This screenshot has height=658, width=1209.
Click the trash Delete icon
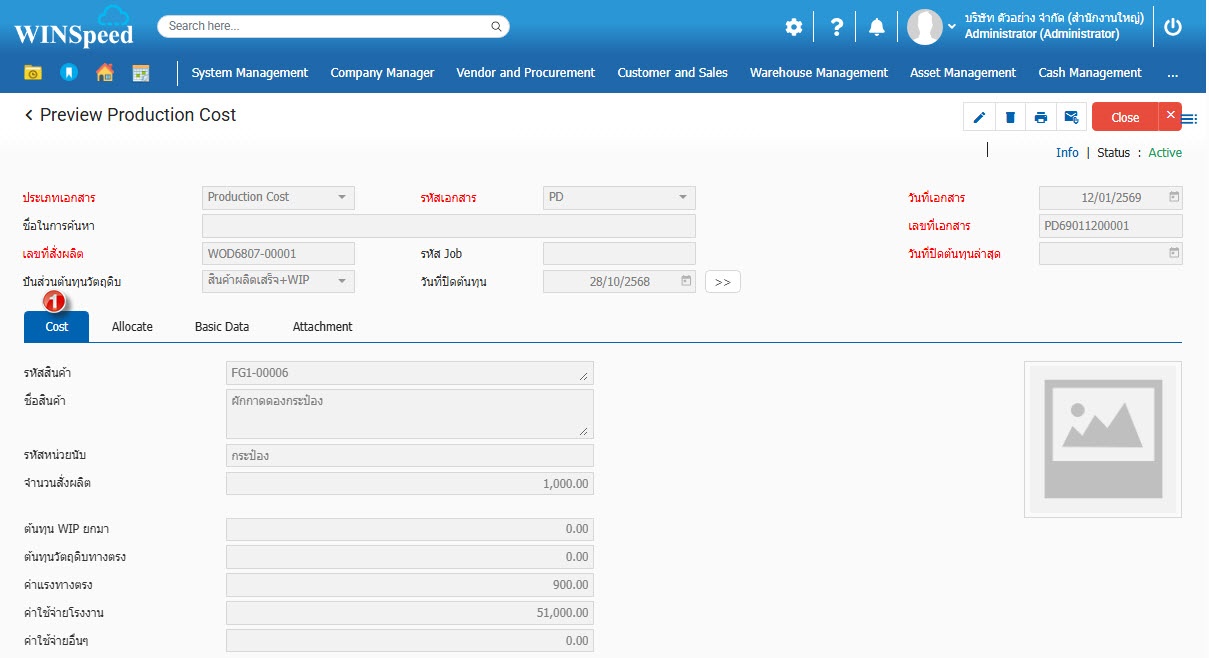click(1010, 118)
